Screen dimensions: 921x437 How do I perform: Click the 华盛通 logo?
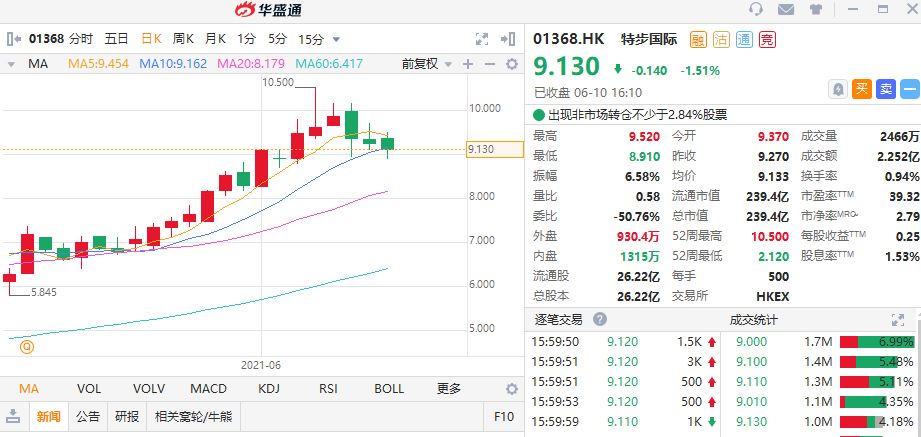tap(268, 9)
